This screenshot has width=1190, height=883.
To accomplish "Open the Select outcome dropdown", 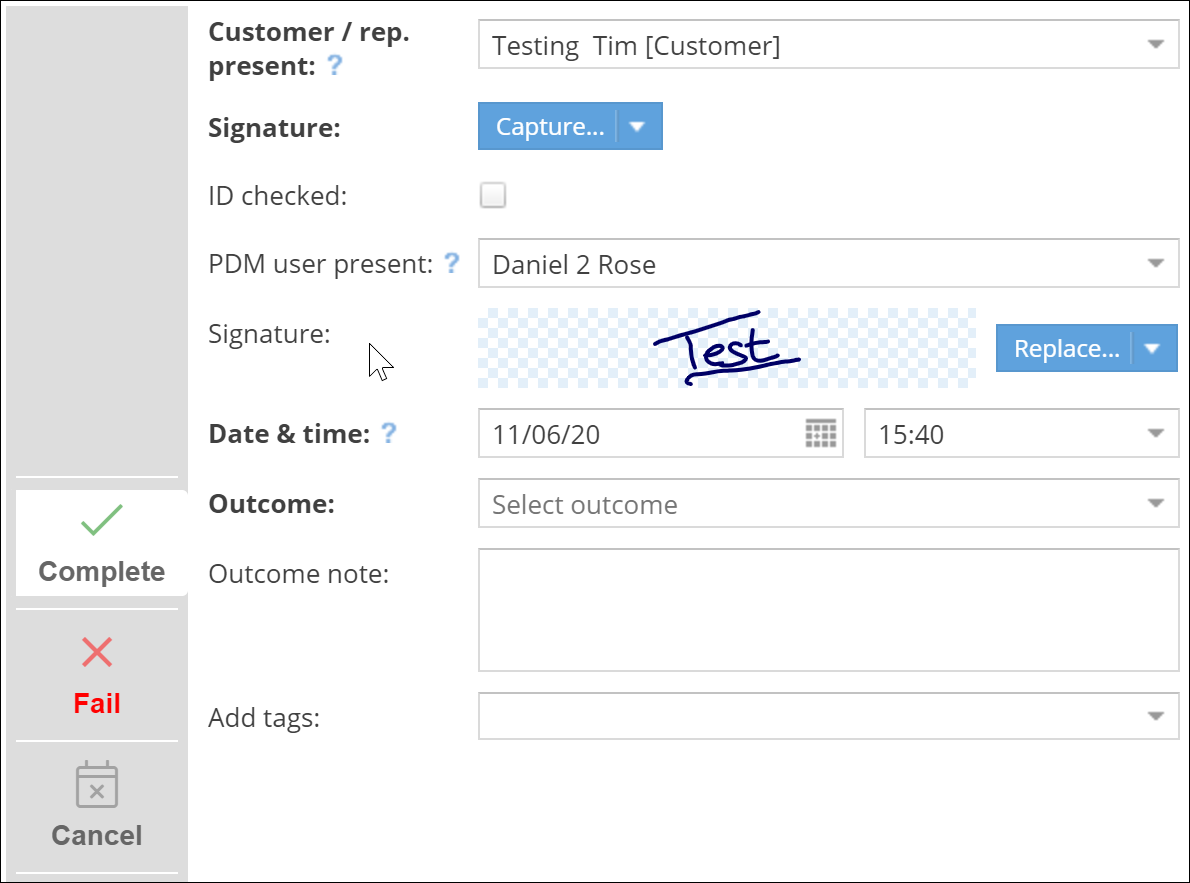I will (x=1155, y=504).
